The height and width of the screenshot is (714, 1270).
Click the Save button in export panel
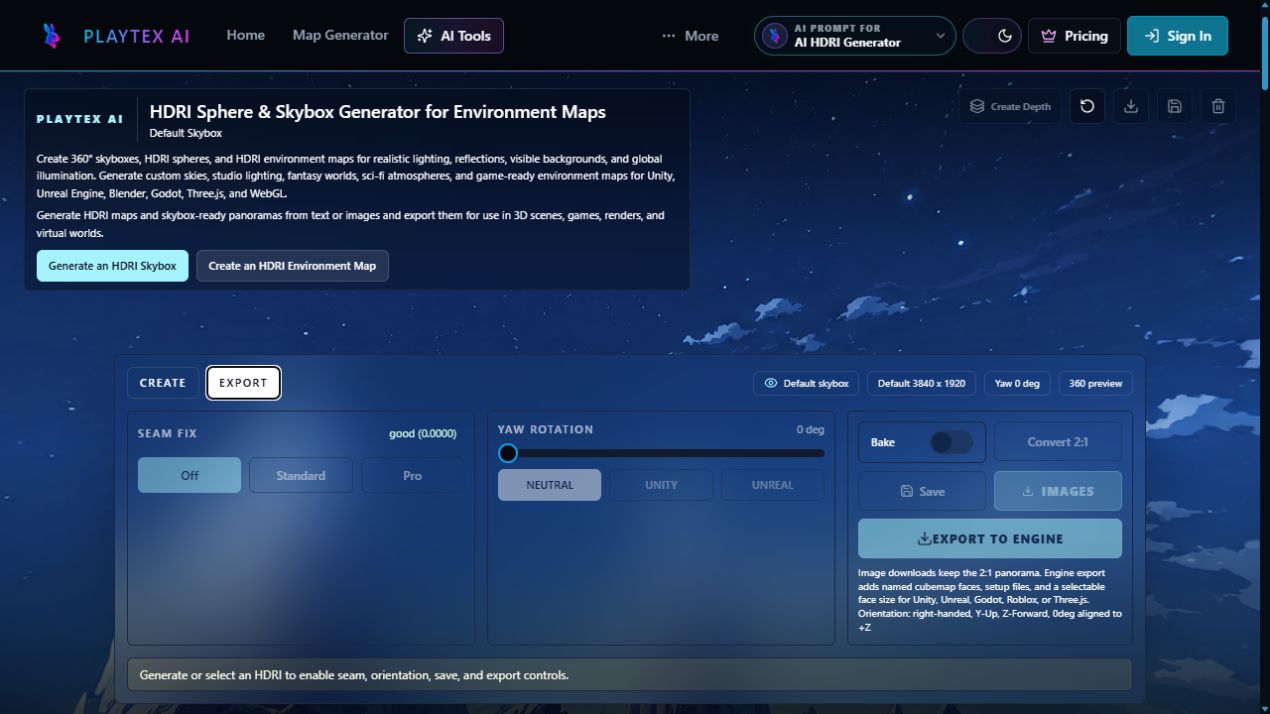coord(922,491)
